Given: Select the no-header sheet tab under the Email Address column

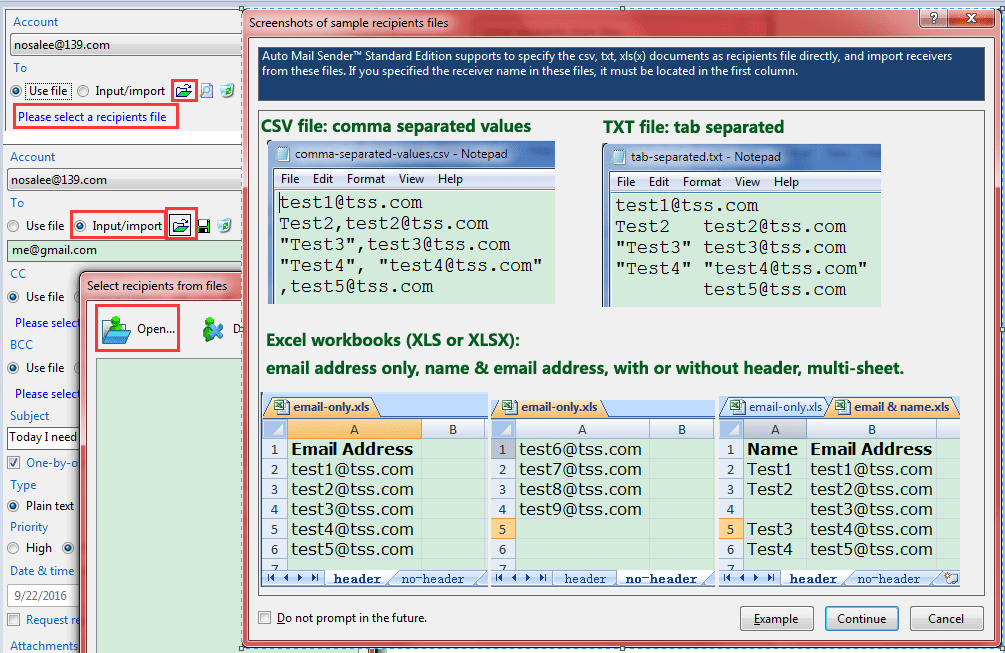Looking at the screenshot, I should click(x=433, y=579).
